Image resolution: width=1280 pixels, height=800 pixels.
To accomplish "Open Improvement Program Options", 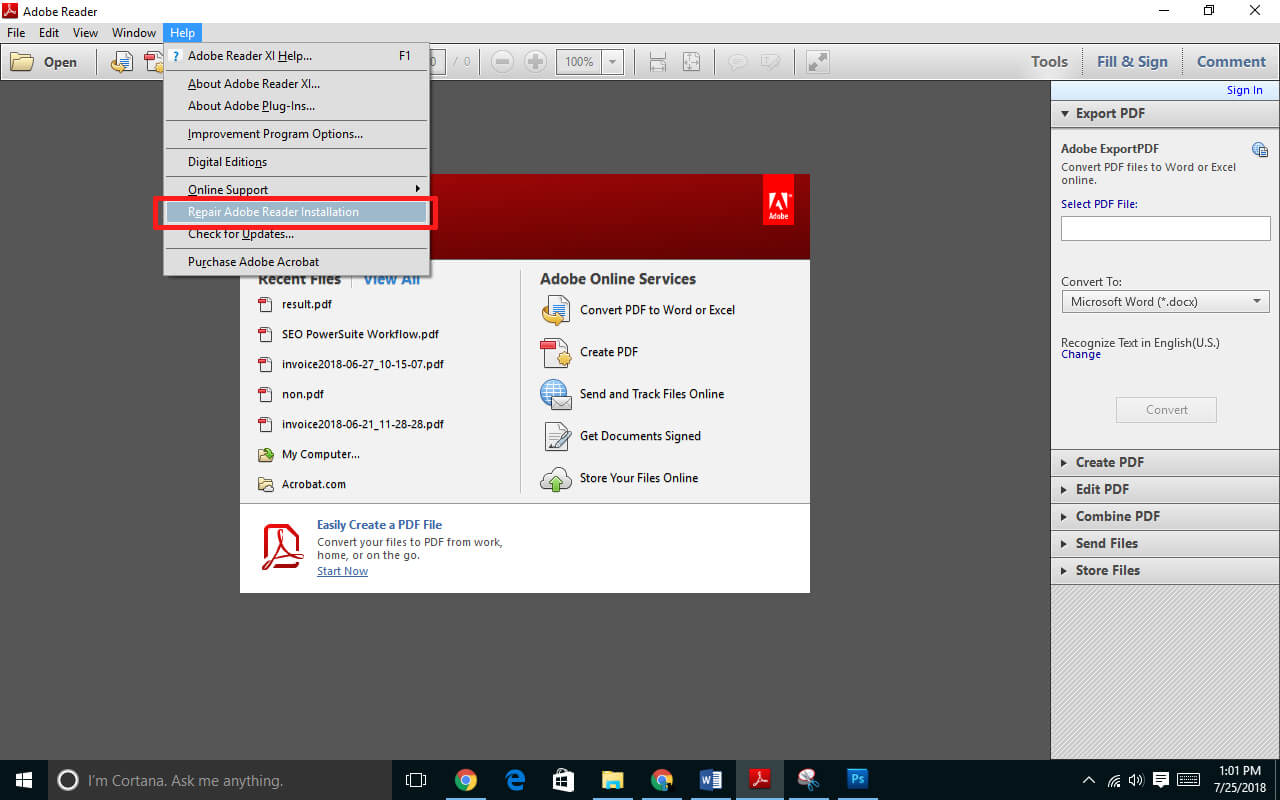I will pos(297,134).
